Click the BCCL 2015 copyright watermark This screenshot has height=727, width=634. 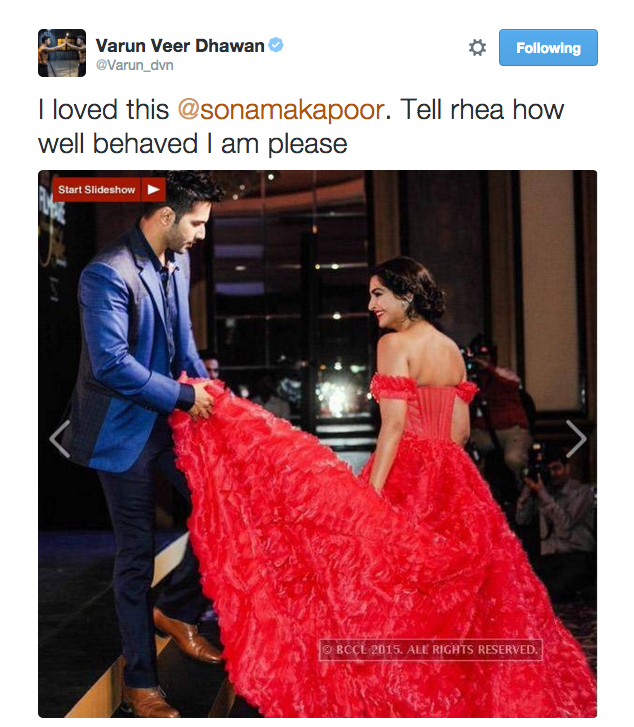point(430,650)
